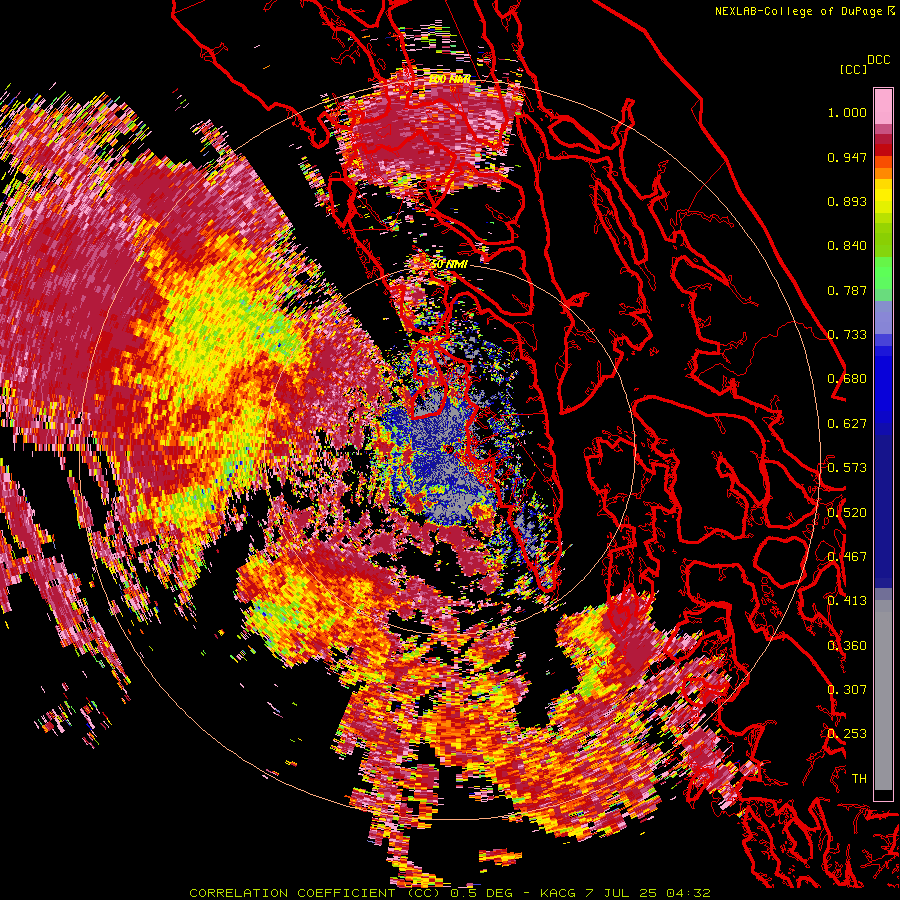
Task: Click the Correlation Coefficient caption at the bottom
Action: (x=449, y=893)
